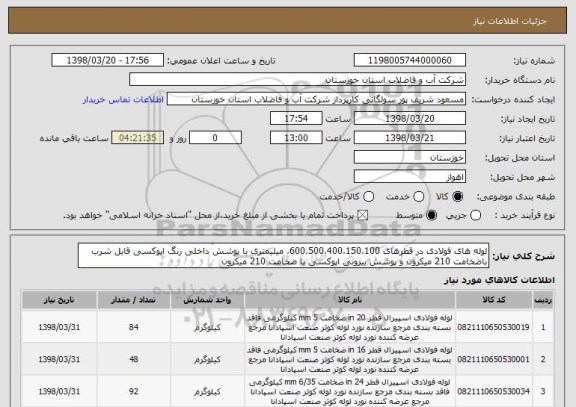The height and width of the screenshot is (407, 576).
Task: Click the delivery province field خوزستان
Action: pyautogui.click(x=410, y=158)
